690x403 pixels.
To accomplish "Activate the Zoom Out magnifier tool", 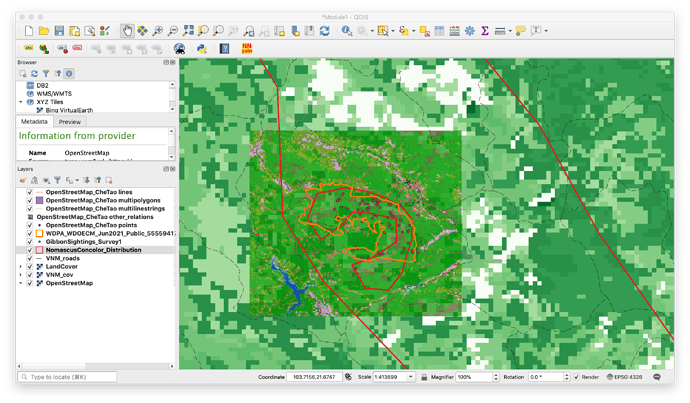I will click(x=172, y=31).
